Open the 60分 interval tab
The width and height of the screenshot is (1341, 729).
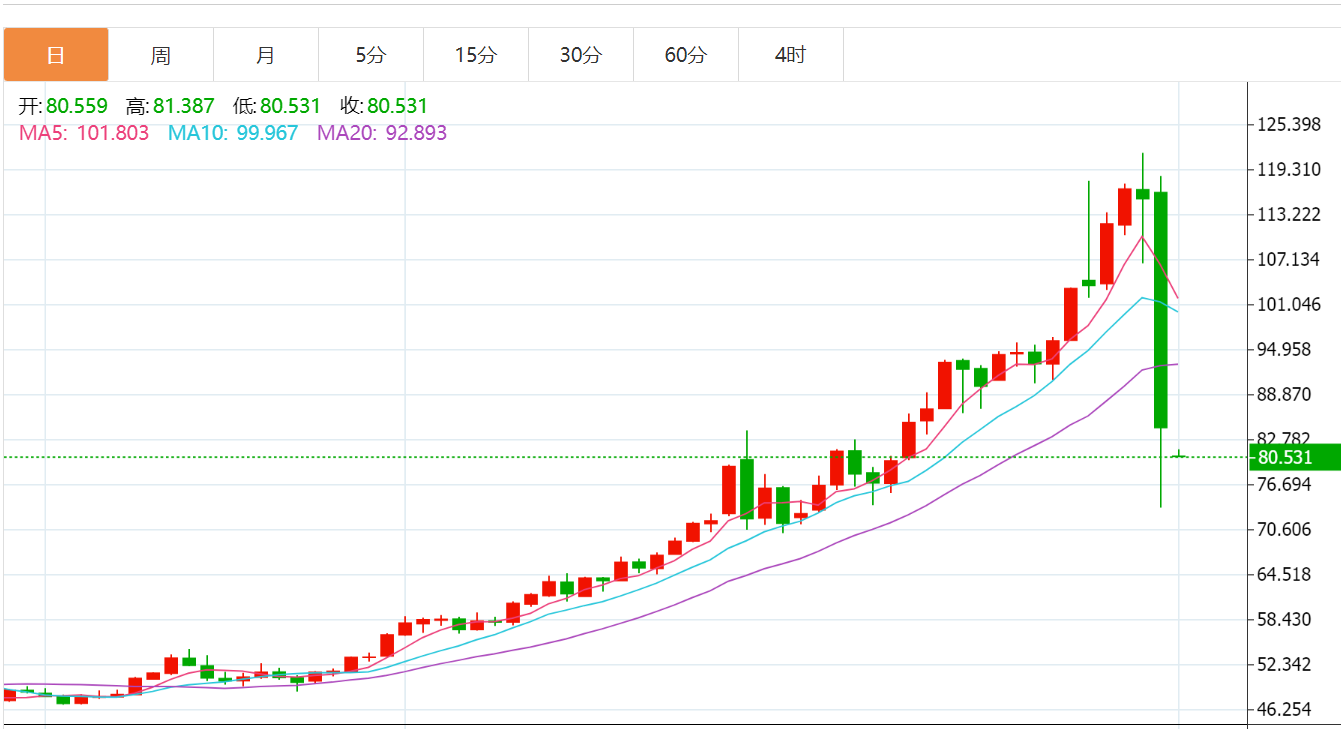point(685,55)
